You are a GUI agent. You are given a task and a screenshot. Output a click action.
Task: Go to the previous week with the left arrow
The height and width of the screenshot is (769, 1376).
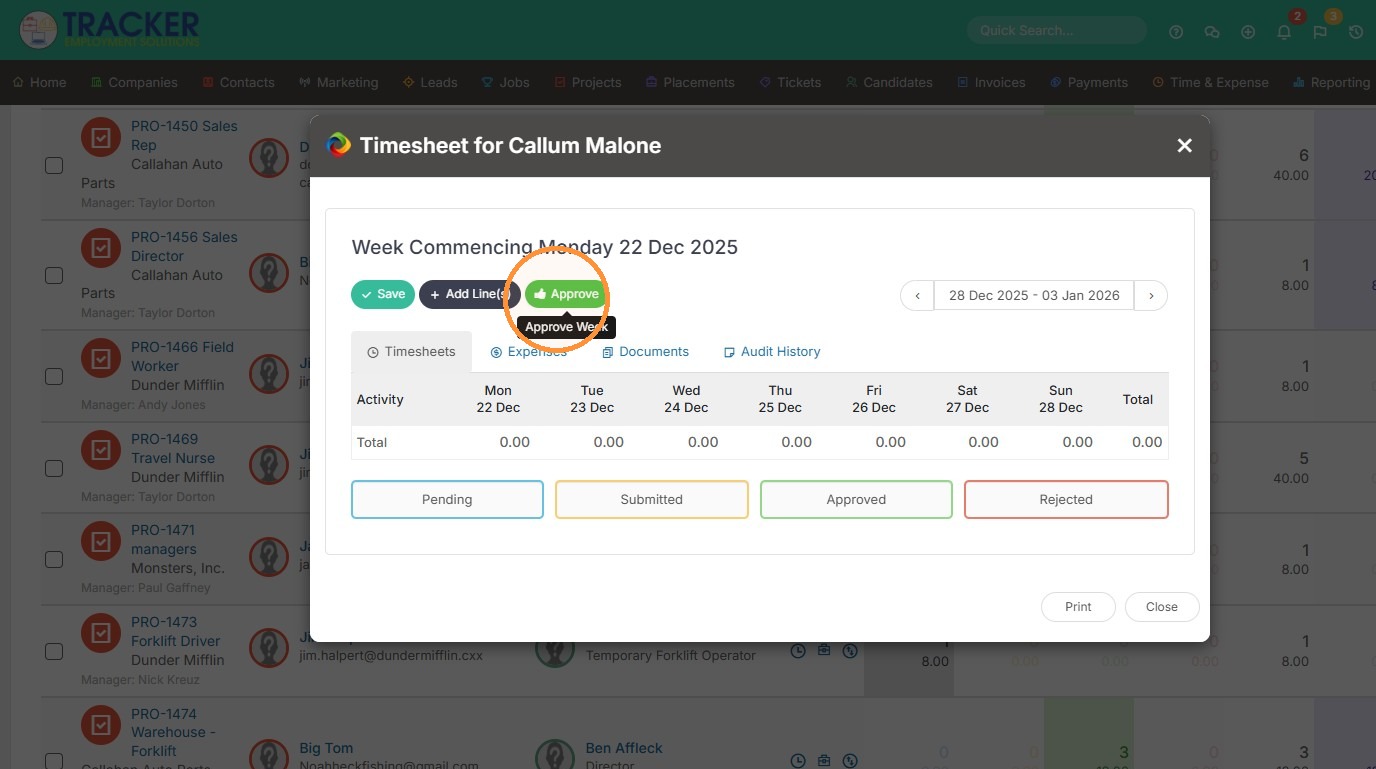point(918,295)
